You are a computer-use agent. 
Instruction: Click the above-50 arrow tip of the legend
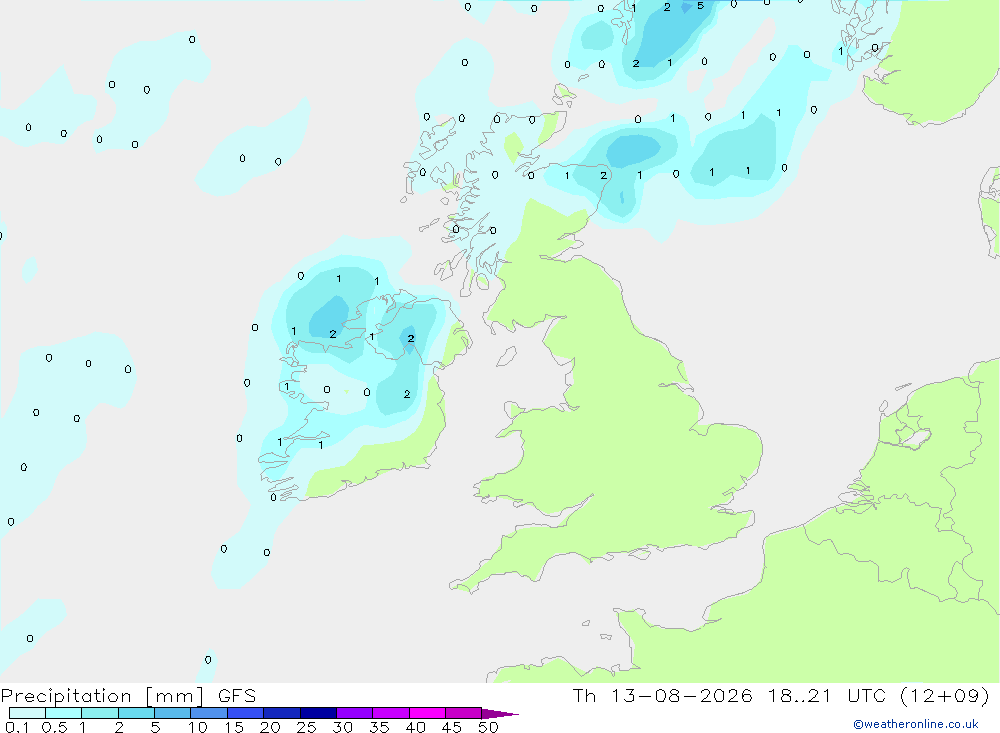pyautogui.click(x=500, y=713)
